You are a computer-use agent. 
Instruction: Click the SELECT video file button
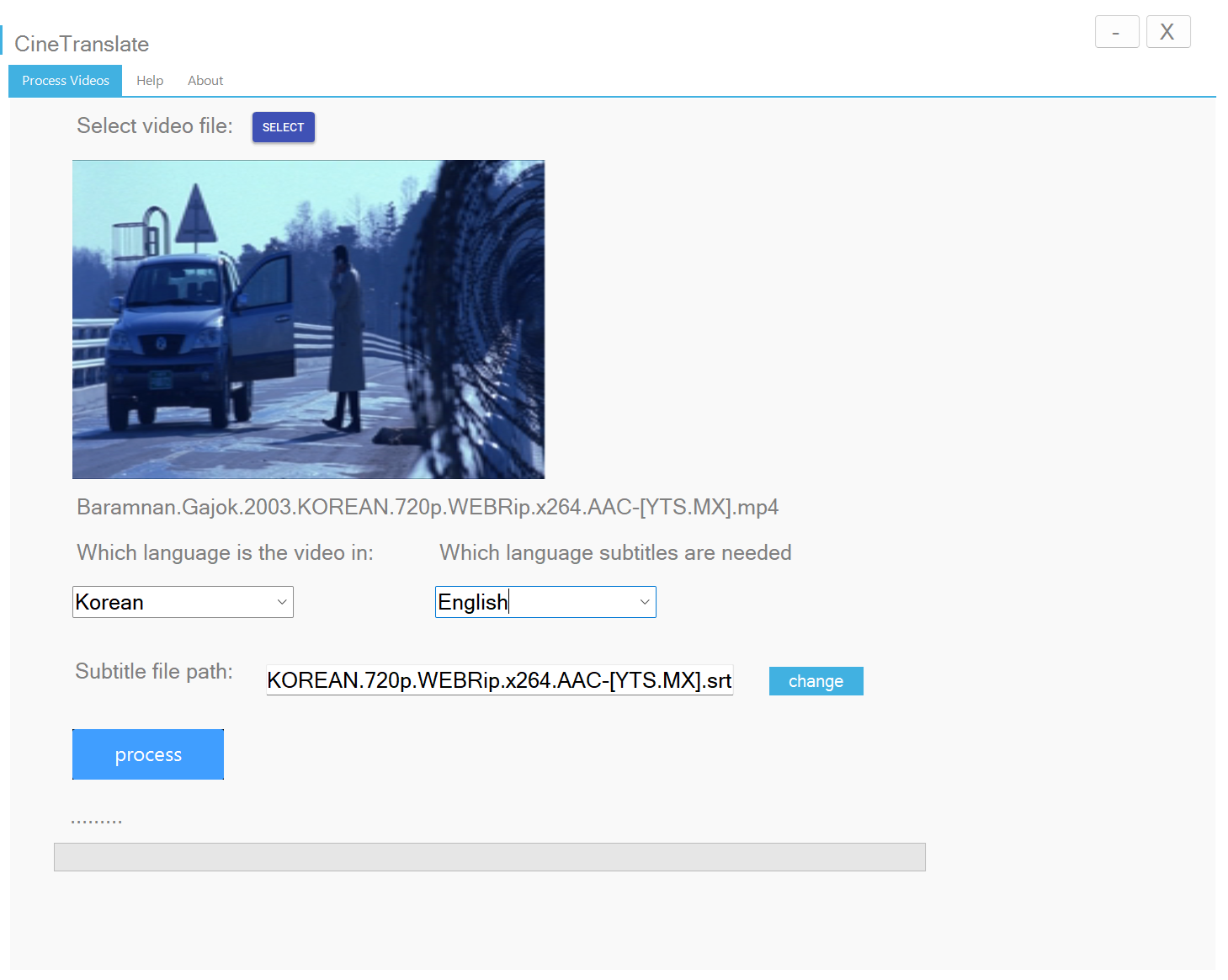(283, 127)
